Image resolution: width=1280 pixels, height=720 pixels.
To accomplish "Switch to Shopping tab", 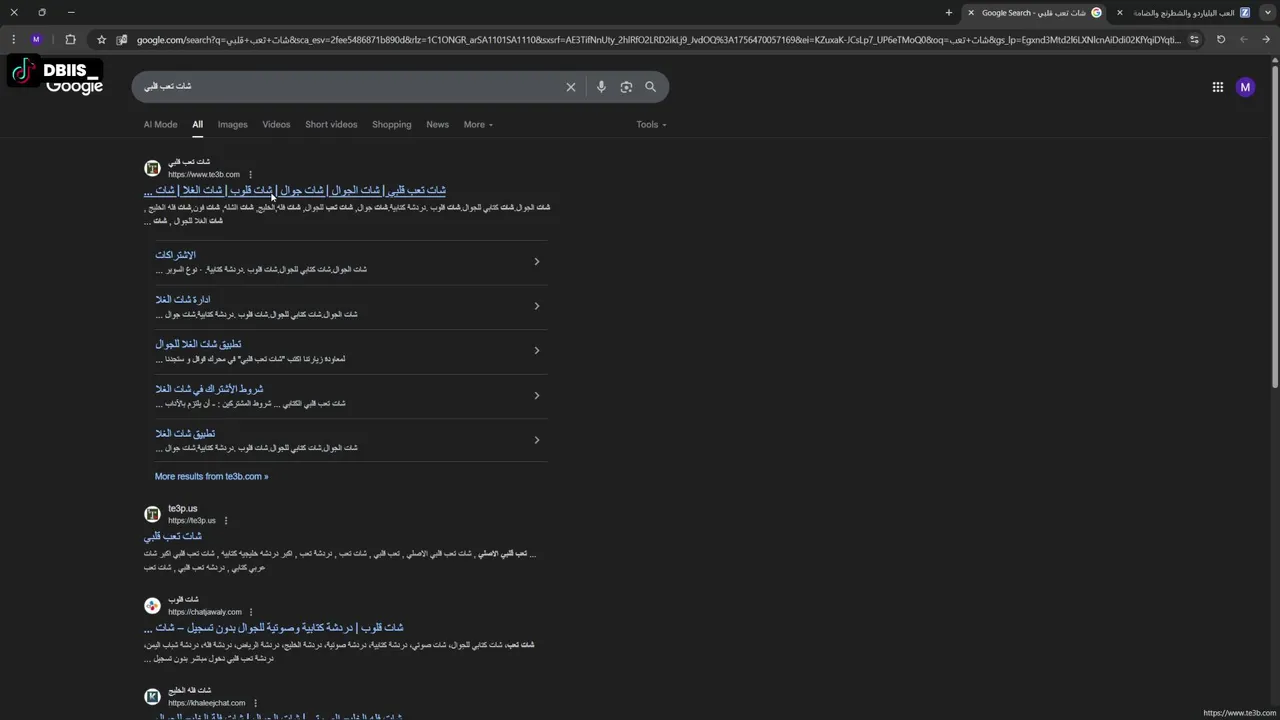I will pos(391,125).
